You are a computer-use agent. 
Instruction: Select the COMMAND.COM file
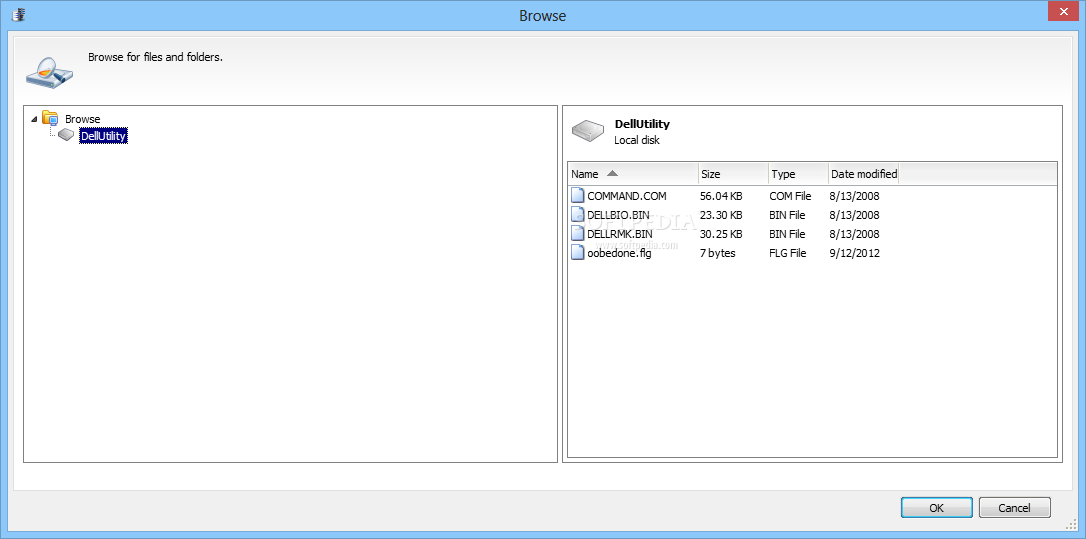click(x=627, y=196)
